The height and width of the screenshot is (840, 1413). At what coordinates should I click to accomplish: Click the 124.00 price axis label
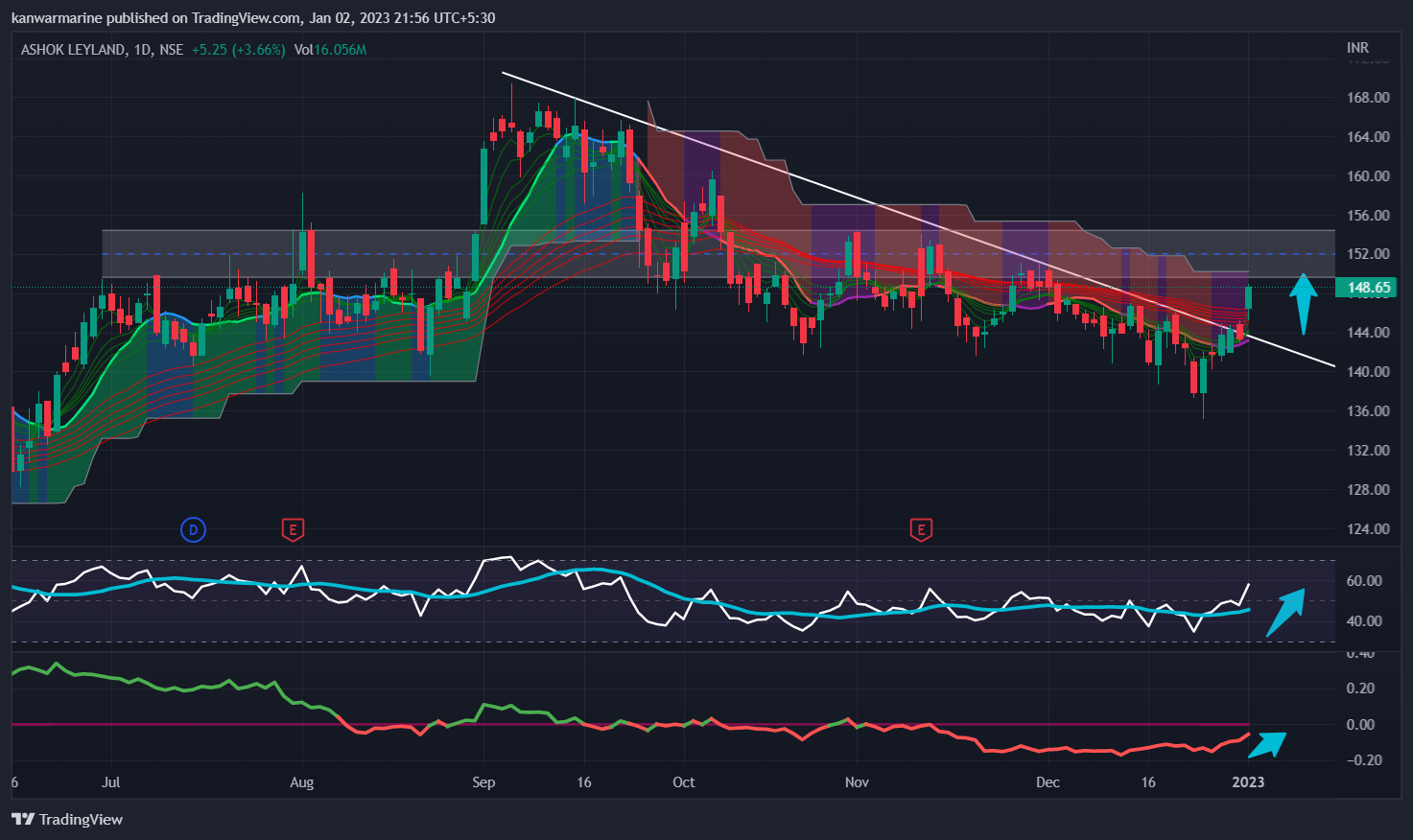click(1368, 528)
